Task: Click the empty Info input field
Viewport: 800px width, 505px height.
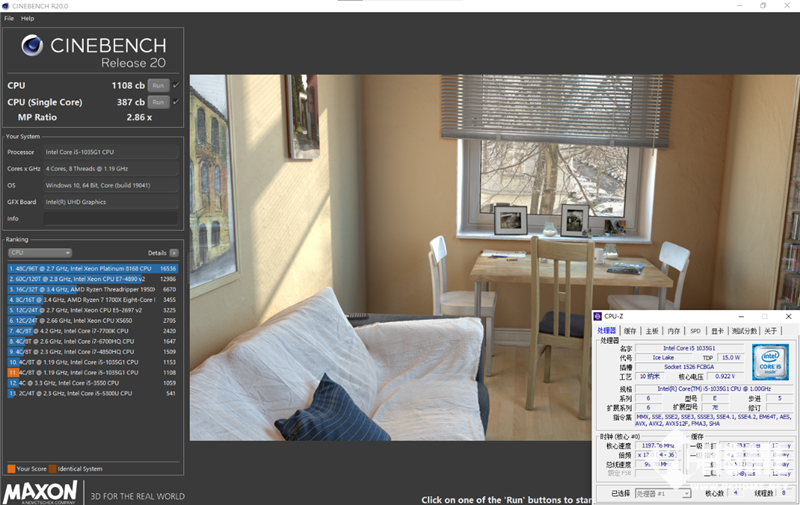Action: pos(111,219)
